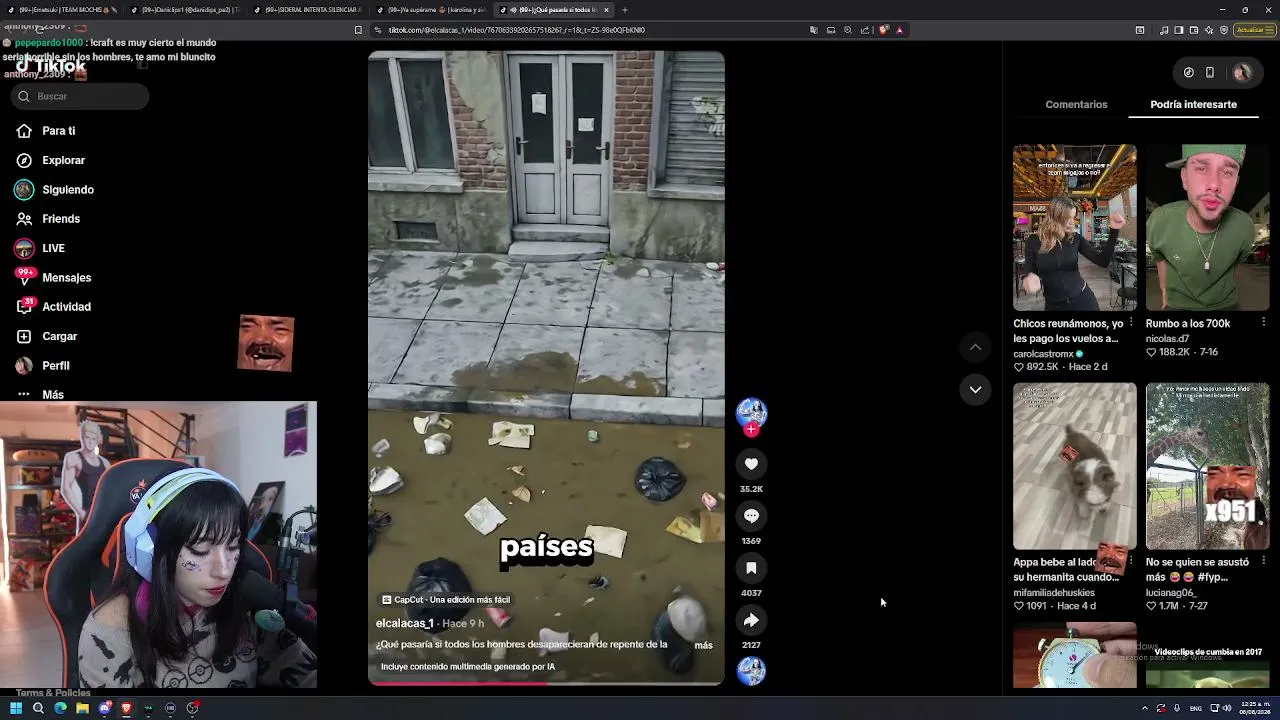The height and width of the screenshot is (720, 1280).
Task: Go to the previous video with the up chevron
Action: [975, 347]
